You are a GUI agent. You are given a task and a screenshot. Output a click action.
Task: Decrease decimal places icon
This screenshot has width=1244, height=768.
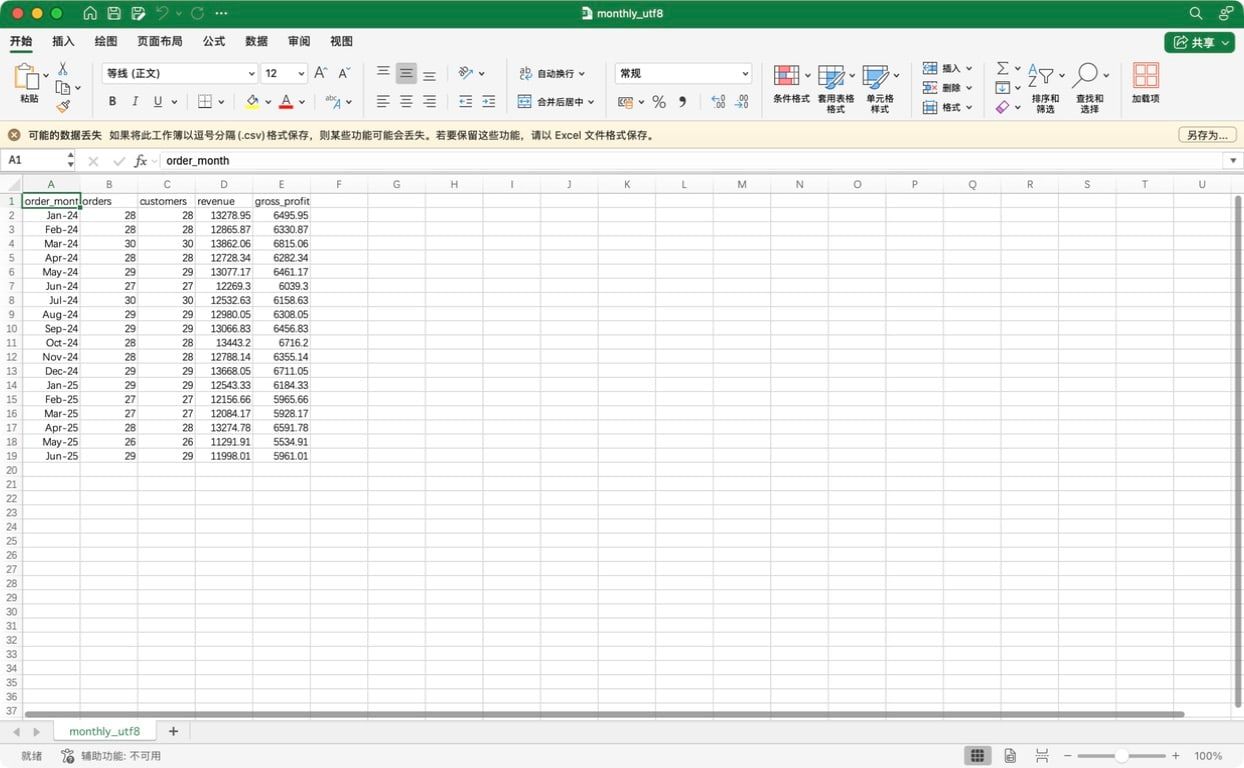coord(741,101)
